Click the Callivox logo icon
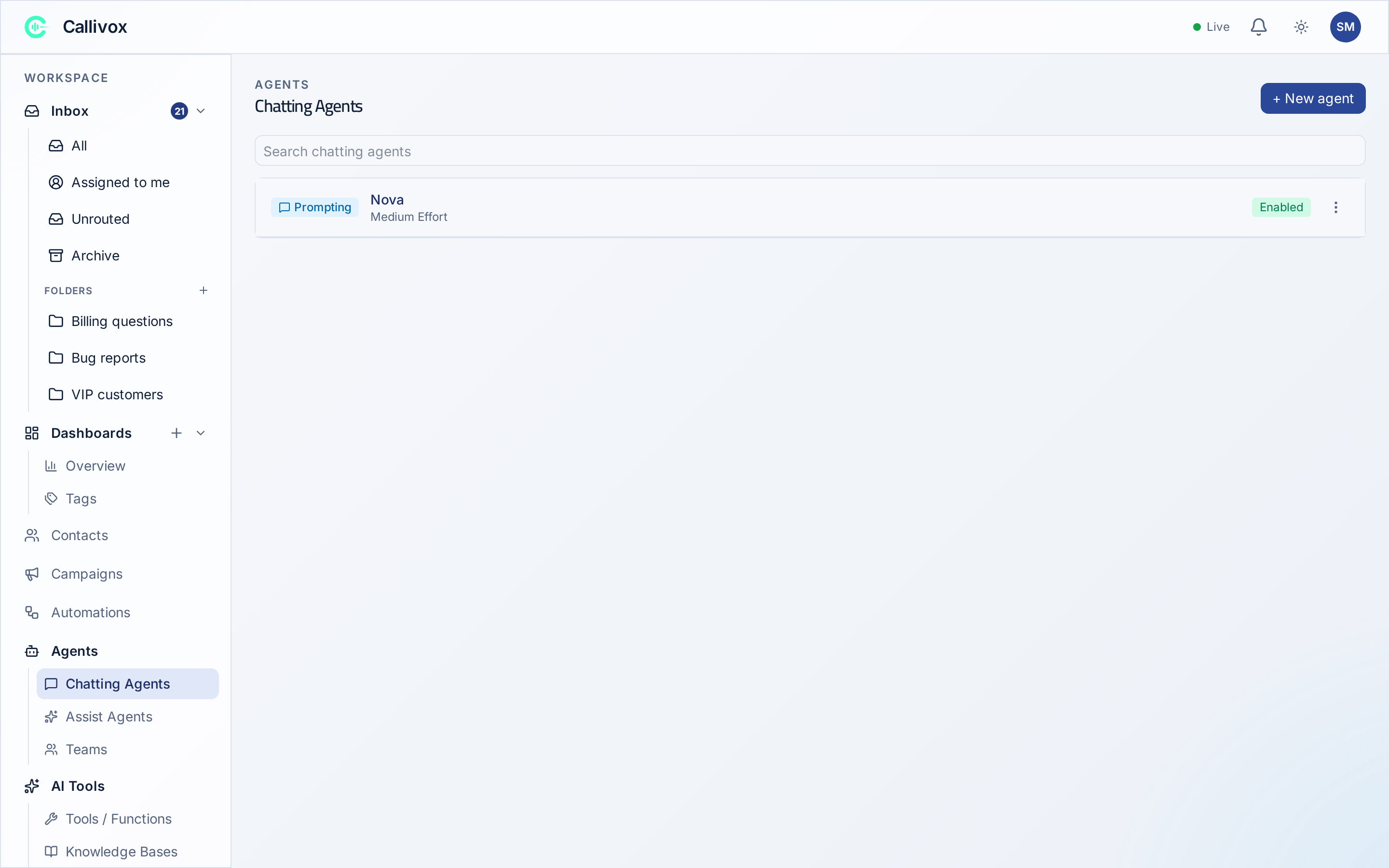The height and width of the screenshot is (868, 1389). click(36, 27)
